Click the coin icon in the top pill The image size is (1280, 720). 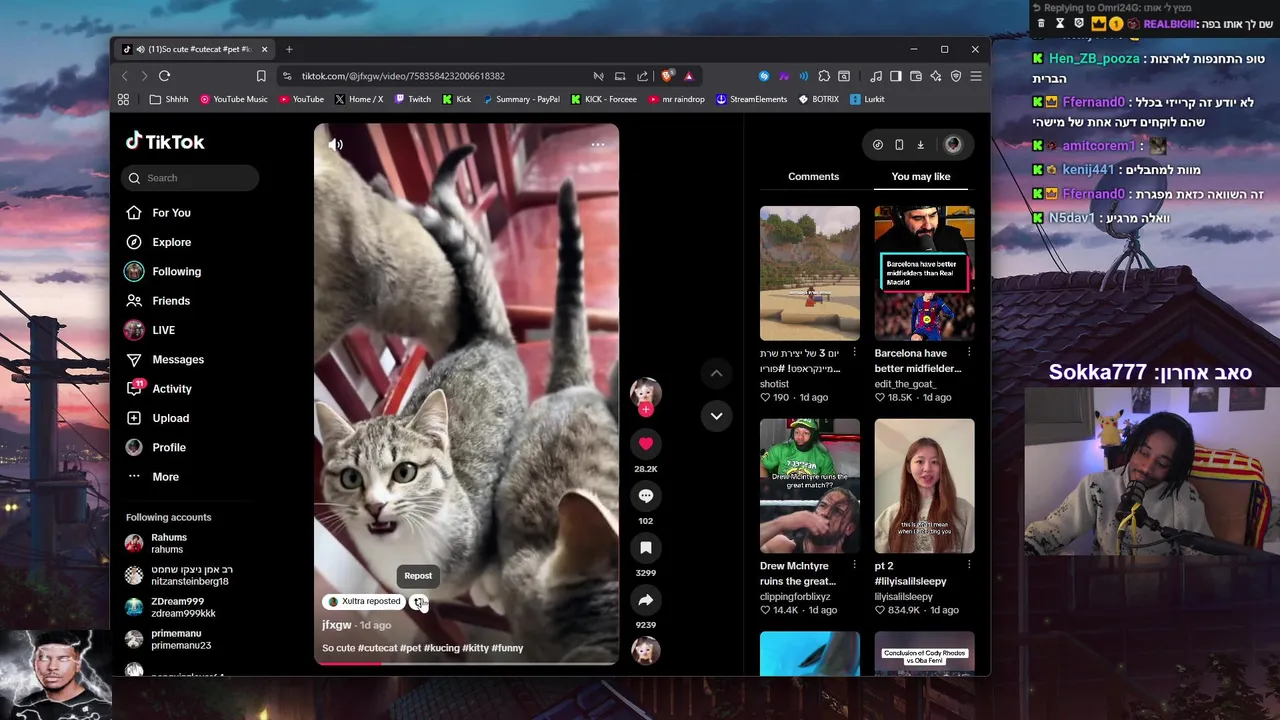[x=878, y=145]
